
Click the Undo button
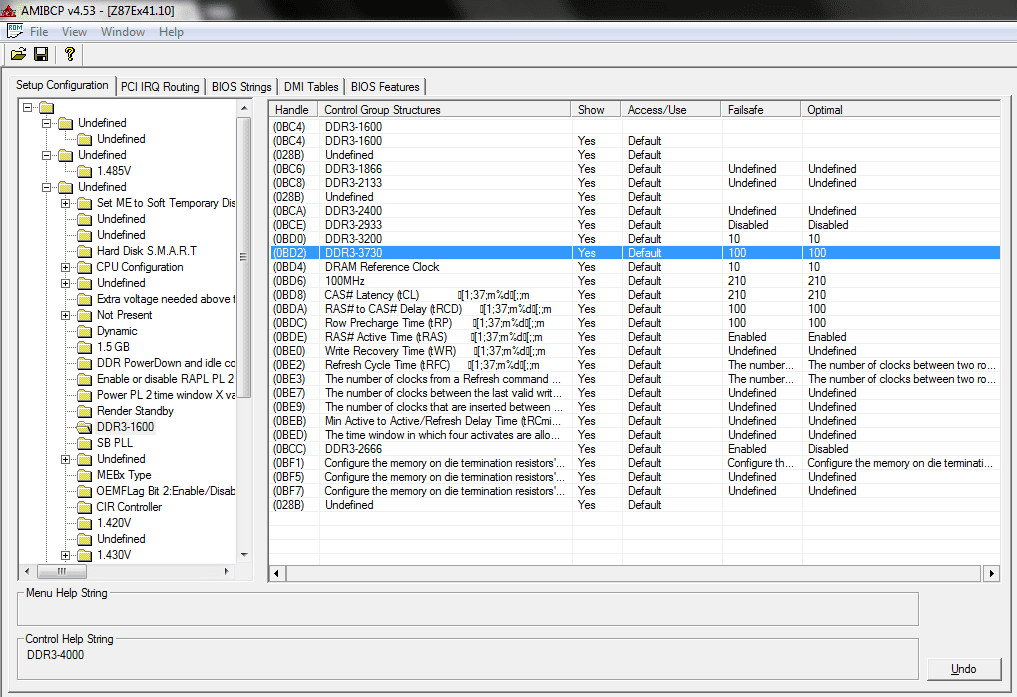[x=963, y=669]
